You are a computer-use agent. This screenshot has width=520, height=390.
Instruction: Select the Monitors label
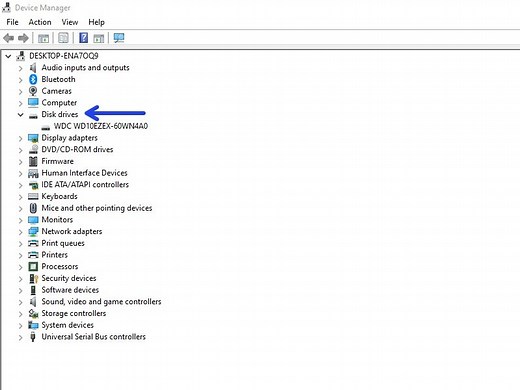[57, 220]
